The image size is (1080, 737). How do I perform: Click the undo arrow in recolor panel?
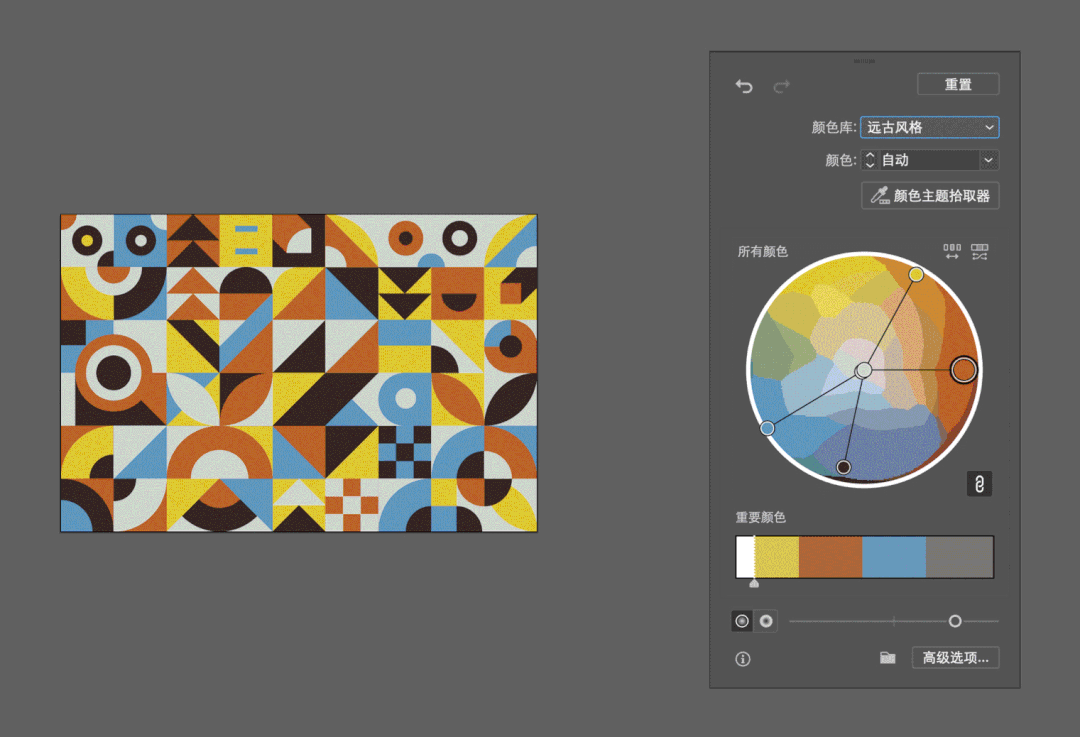click(x=744, y=86)
